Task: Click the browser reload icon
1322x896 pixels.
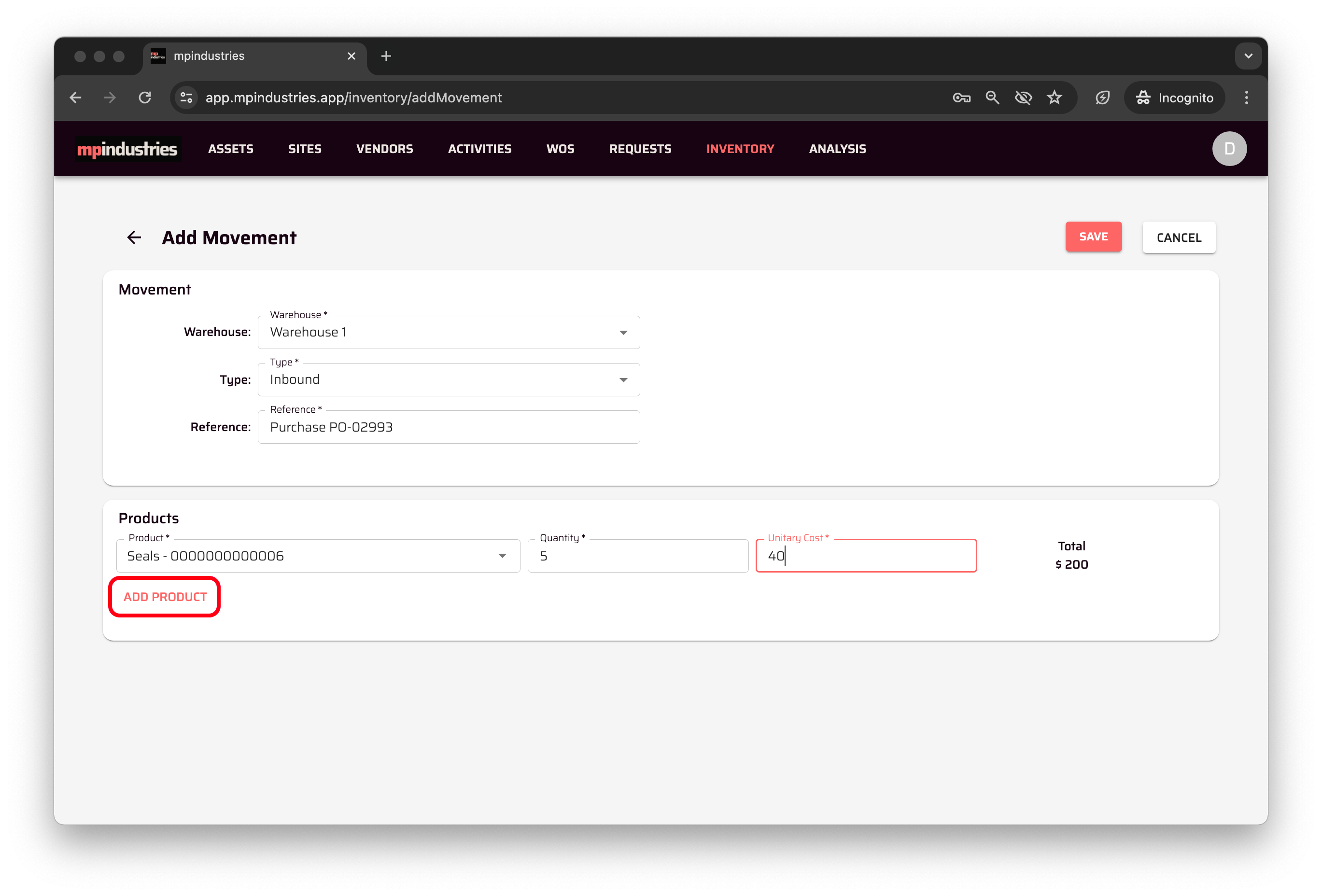Action: (145, 98)
